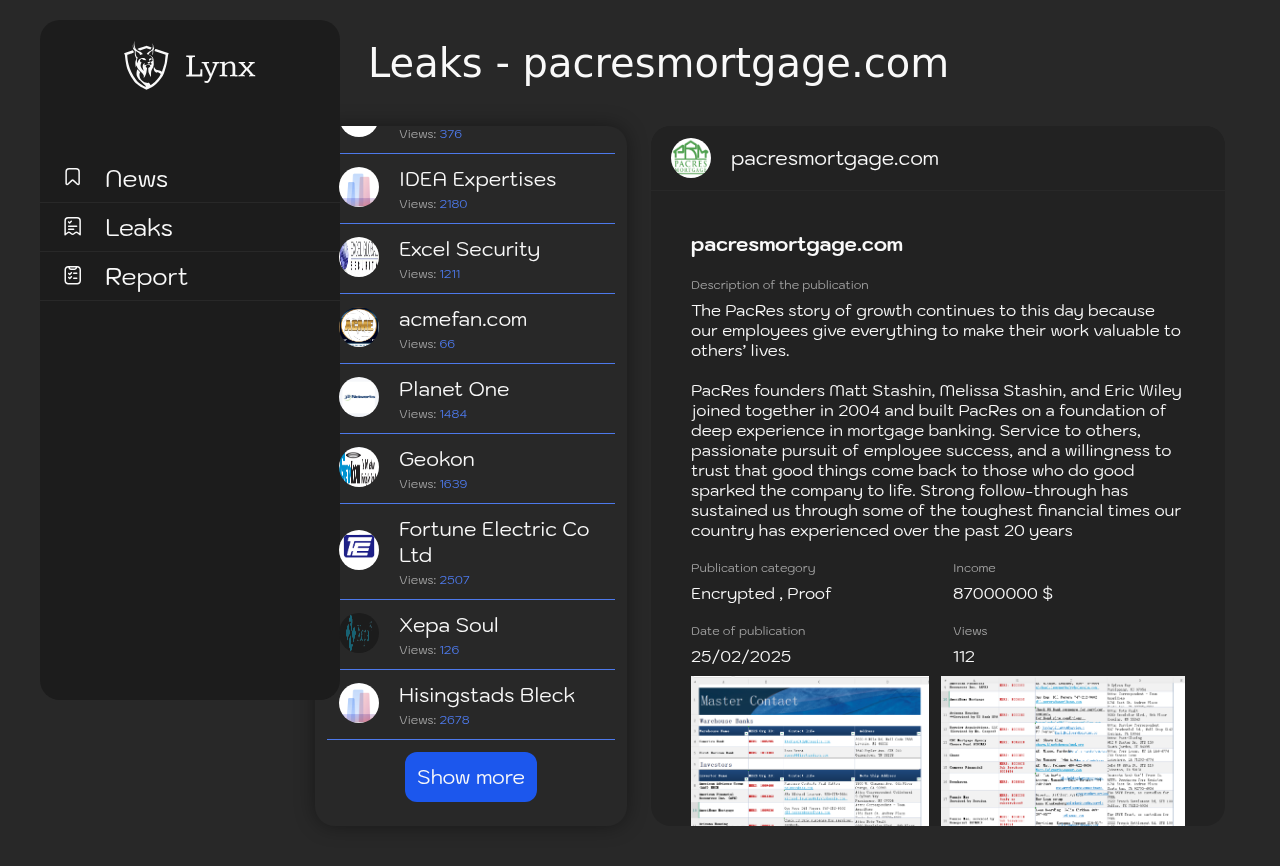Open the Excel Security leak entry

click(x=471, y=259)
